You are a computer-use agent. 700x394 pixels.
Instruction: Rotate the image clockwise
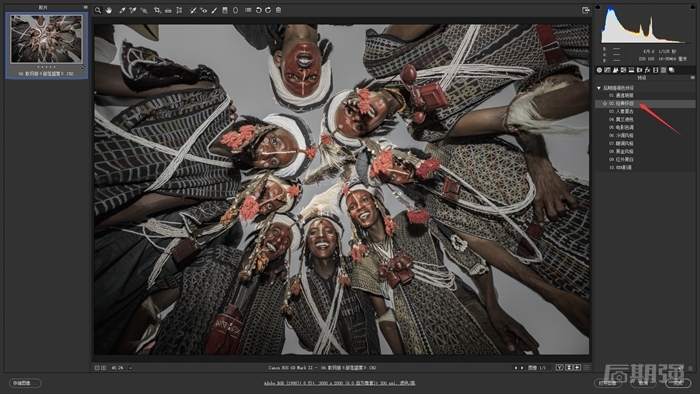[268, 10]
